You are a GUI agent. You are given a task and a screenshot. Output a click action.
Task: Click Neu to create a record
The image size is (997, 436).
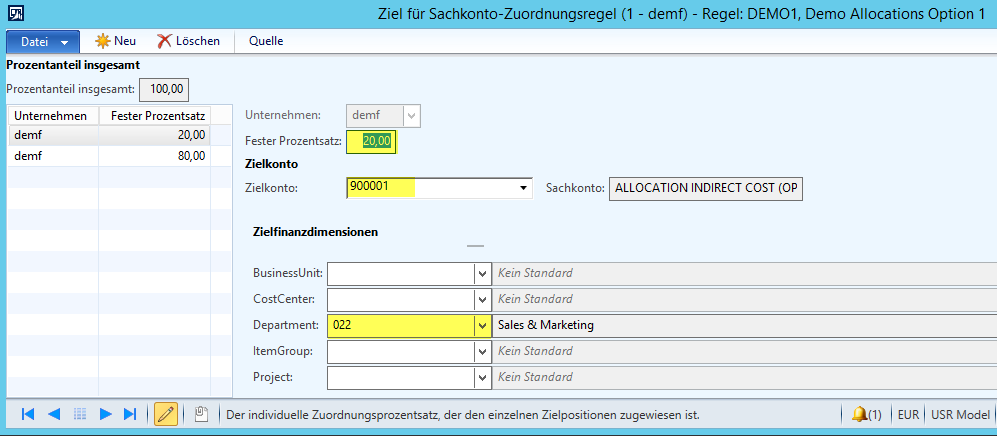click(115, 41)
